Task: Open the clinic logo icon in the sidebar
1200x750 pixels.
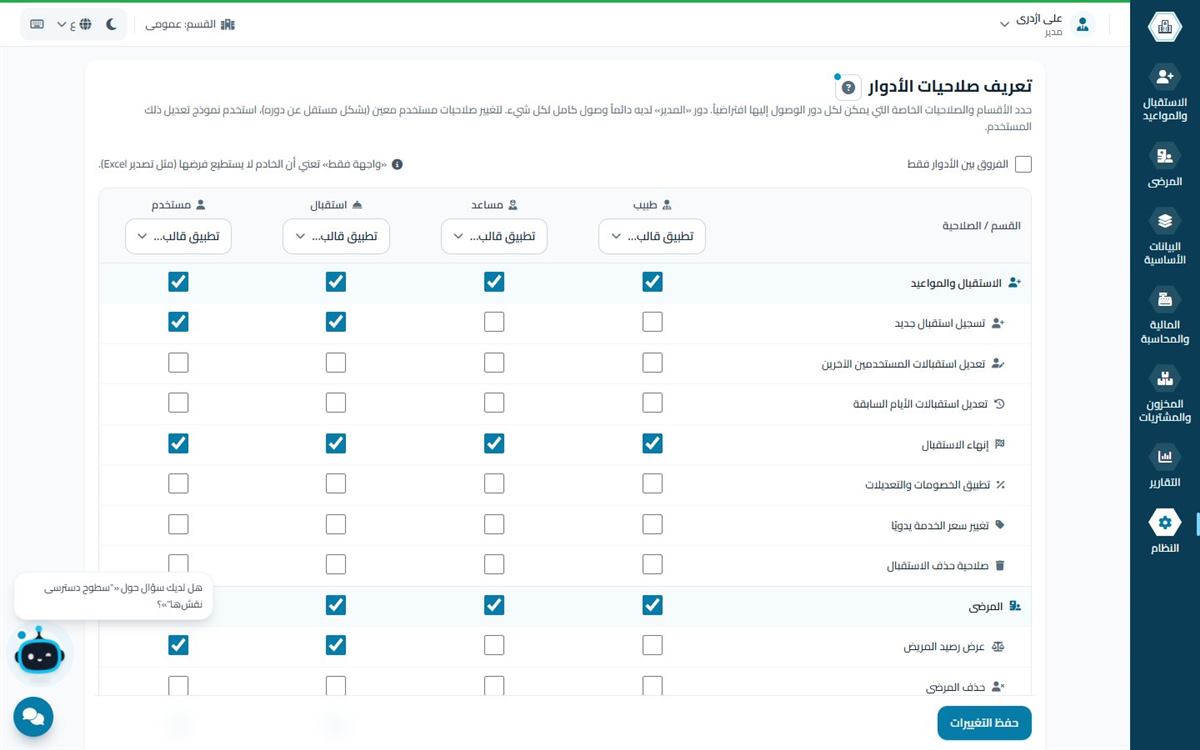Action: [x=1164, y=27]
